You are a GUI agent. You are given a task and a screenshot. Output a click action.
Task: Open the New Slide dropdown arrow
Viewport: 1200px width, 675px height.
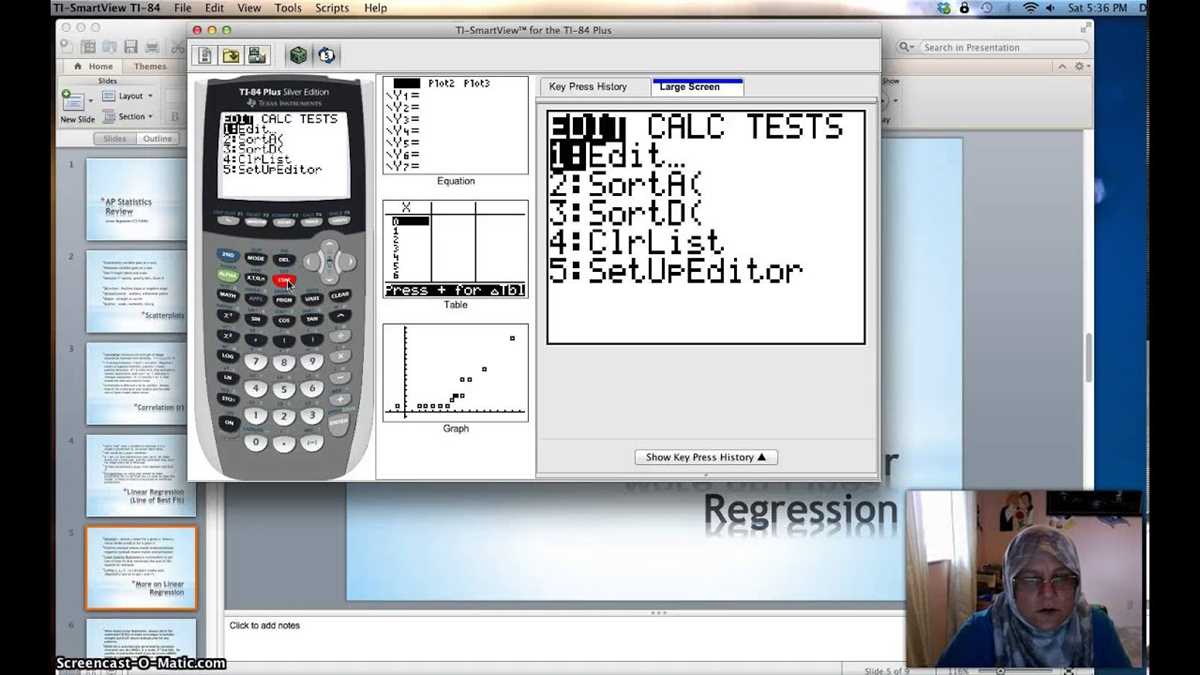click(x=92, y=103)
